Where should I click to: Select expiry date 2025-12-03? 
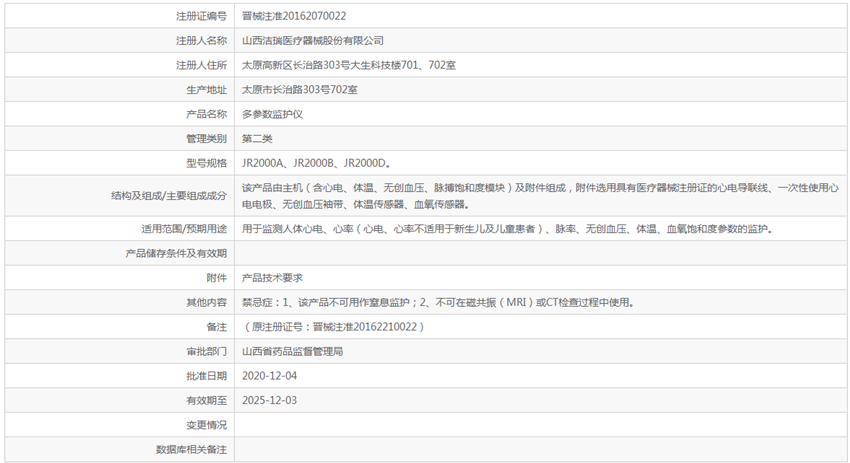[x=269, y=400]
